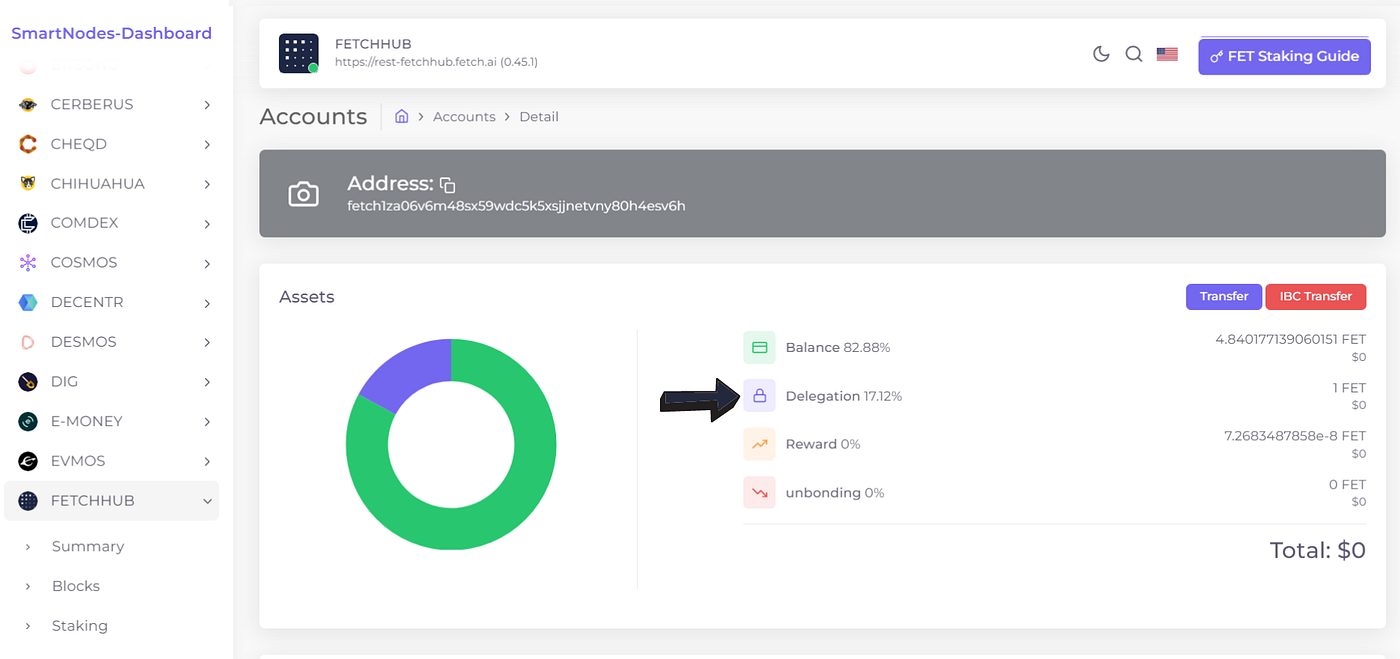Image resolution: width=1400 pixels, height=659 pixels.
Task: Expand DIG chevron in sidebar
Action: (207, 382)
